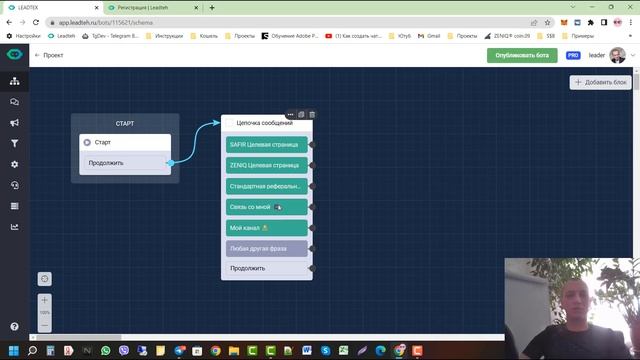Click Опубликовать бота button
This screenshot has width=640, height=360.
click(522, 55)
